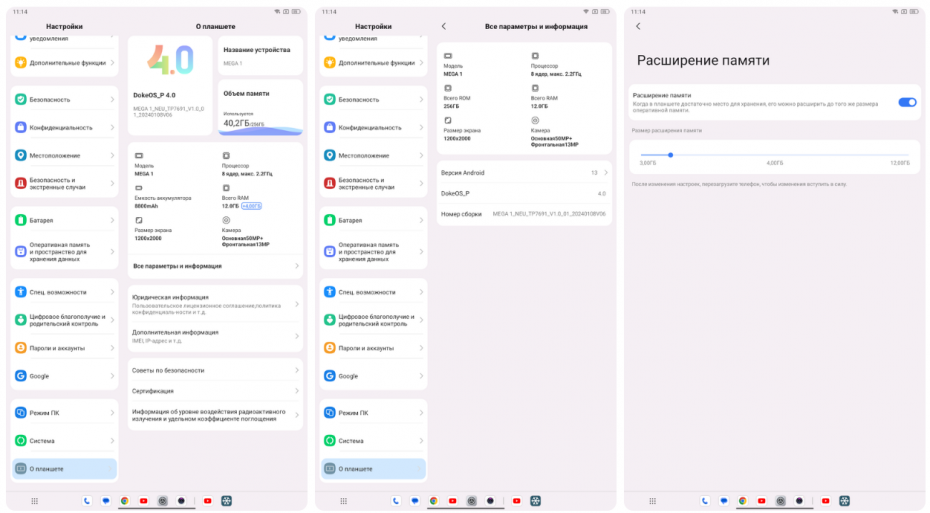Tap Местоположение pin icon in left screenshot
This screenshot has width=930, height=513.
[21, 155]
